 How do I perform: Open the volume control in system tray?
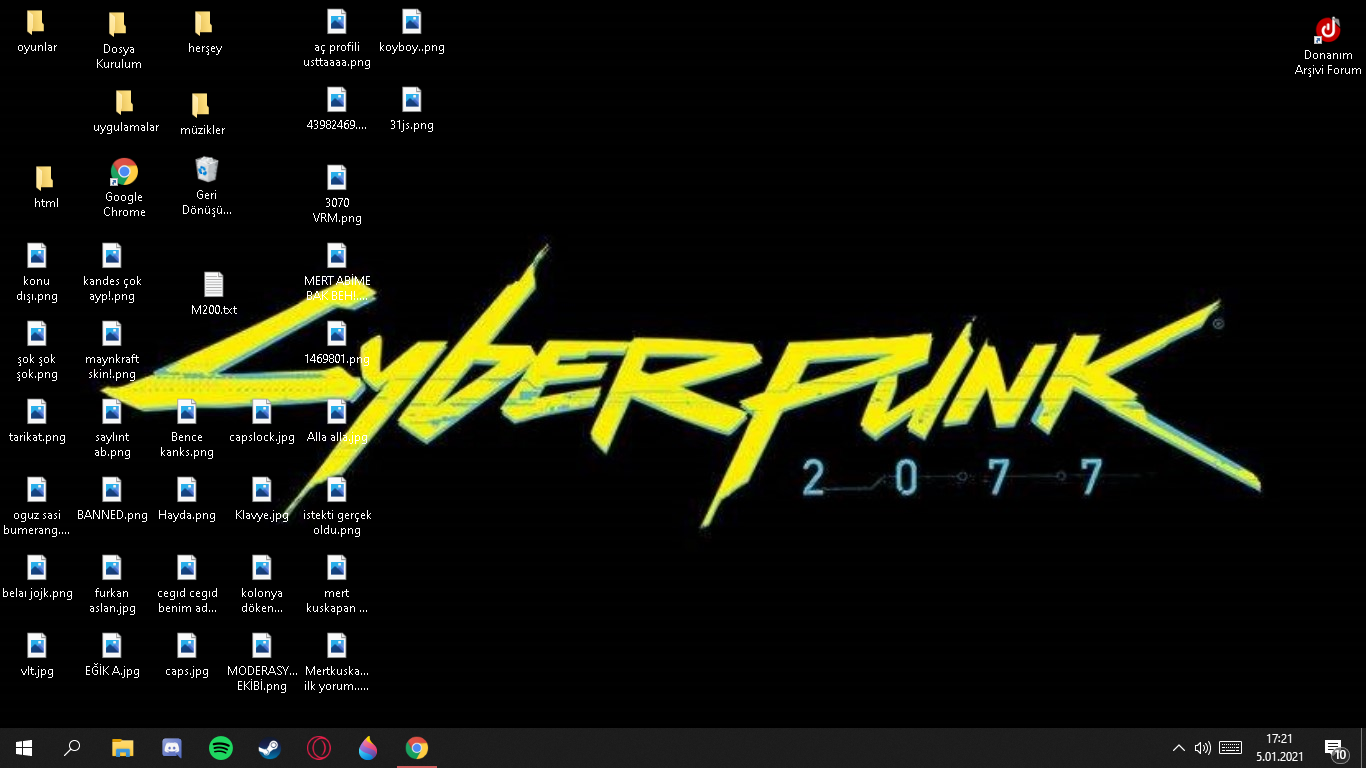[1203, 748]
